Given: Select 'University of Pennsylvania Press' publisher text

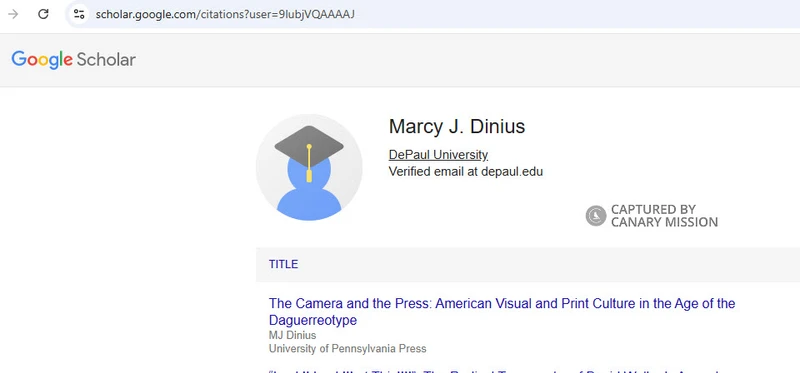Looking at the screenshot, I should click(x=347, y=349).
